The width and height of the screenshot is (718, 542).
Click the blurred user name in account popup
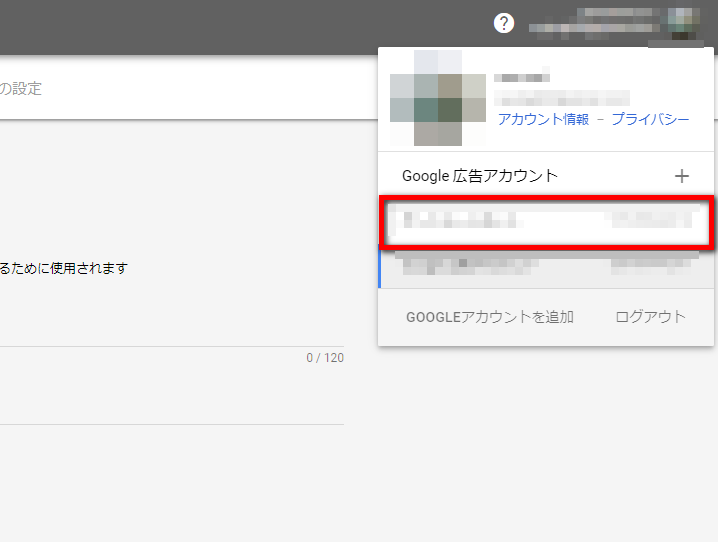[522, 78]
